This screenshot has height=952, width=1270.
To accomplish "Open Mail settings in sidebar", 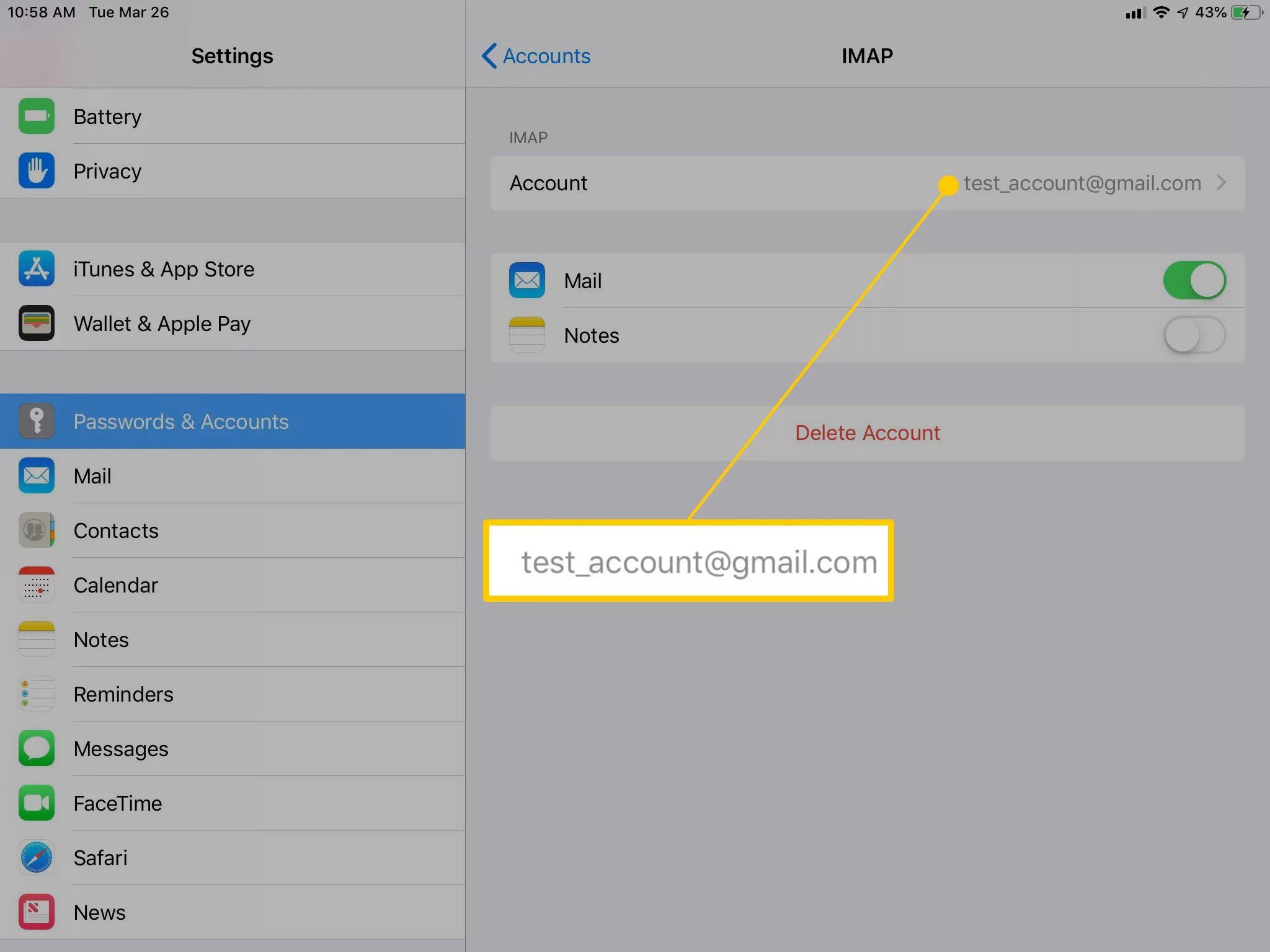I will 233,475.
